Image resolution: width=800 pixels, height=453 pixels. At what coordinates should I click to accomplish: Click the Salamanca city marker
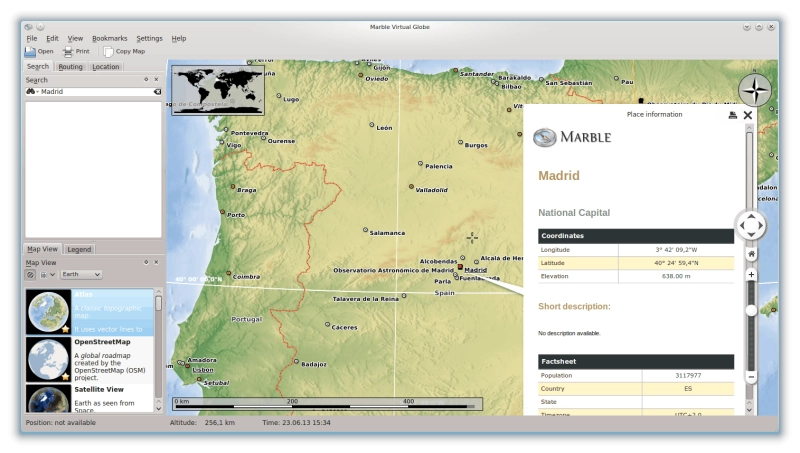365,230
